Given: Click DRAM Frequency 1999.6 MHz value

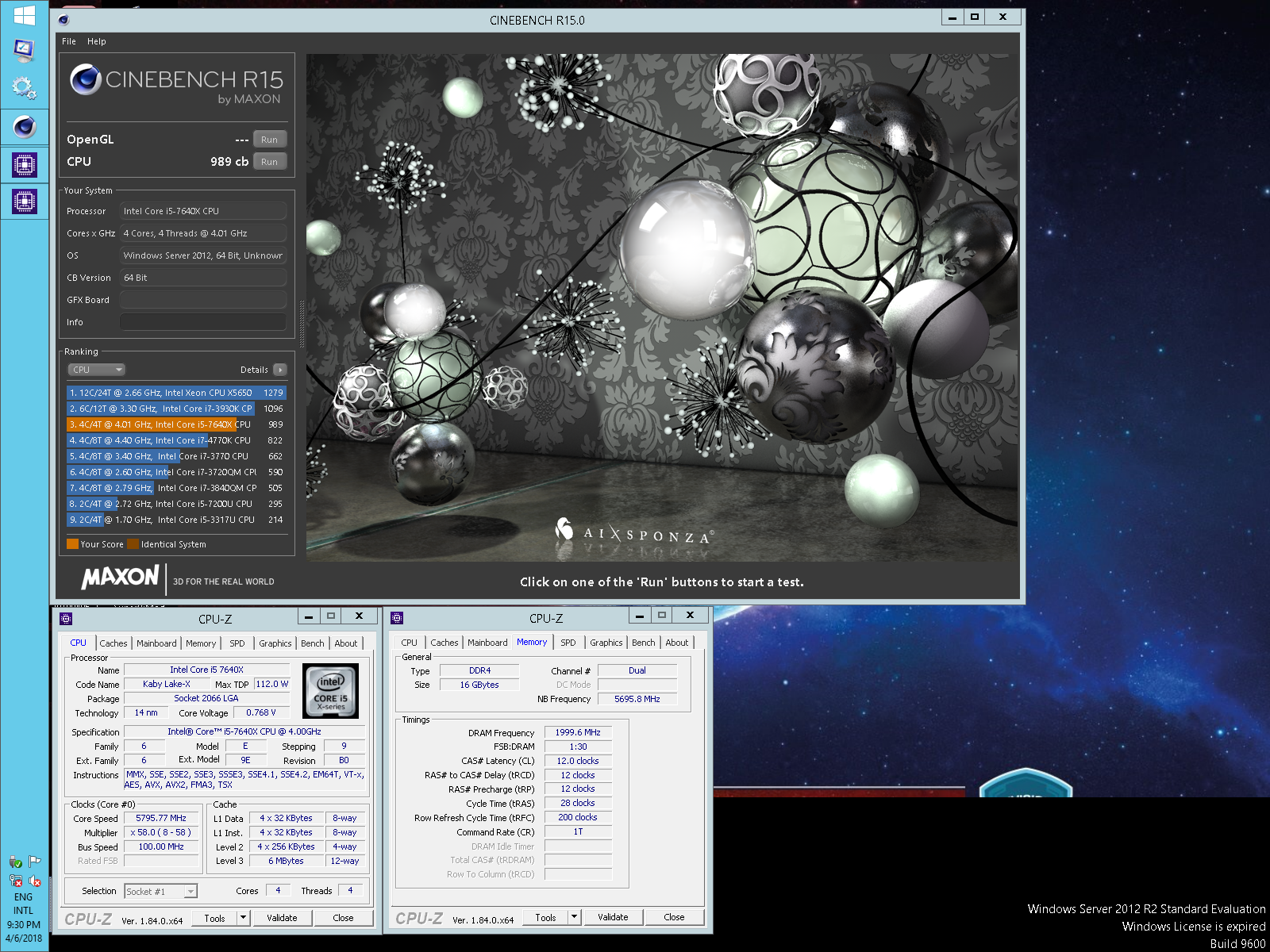Looking at the screenshot, I should [x=578, y=732].
